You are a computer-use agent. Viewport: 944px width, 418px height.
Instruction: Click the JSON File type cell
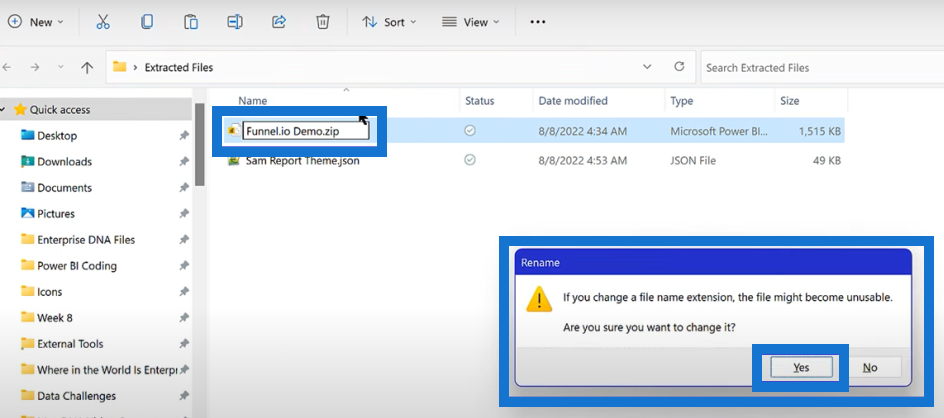coord(693,161)
